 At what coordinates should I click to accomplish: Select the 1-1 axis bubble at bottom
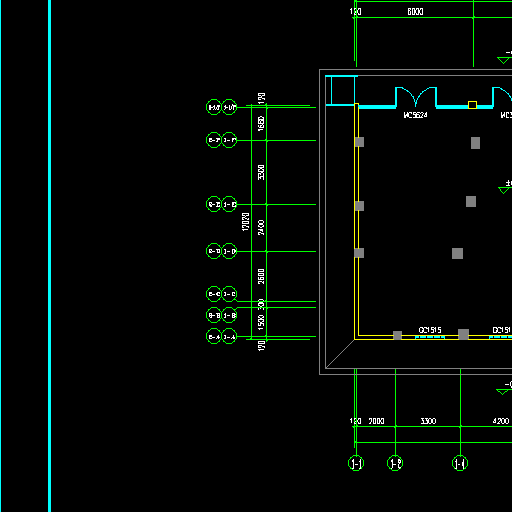(356, 463)
